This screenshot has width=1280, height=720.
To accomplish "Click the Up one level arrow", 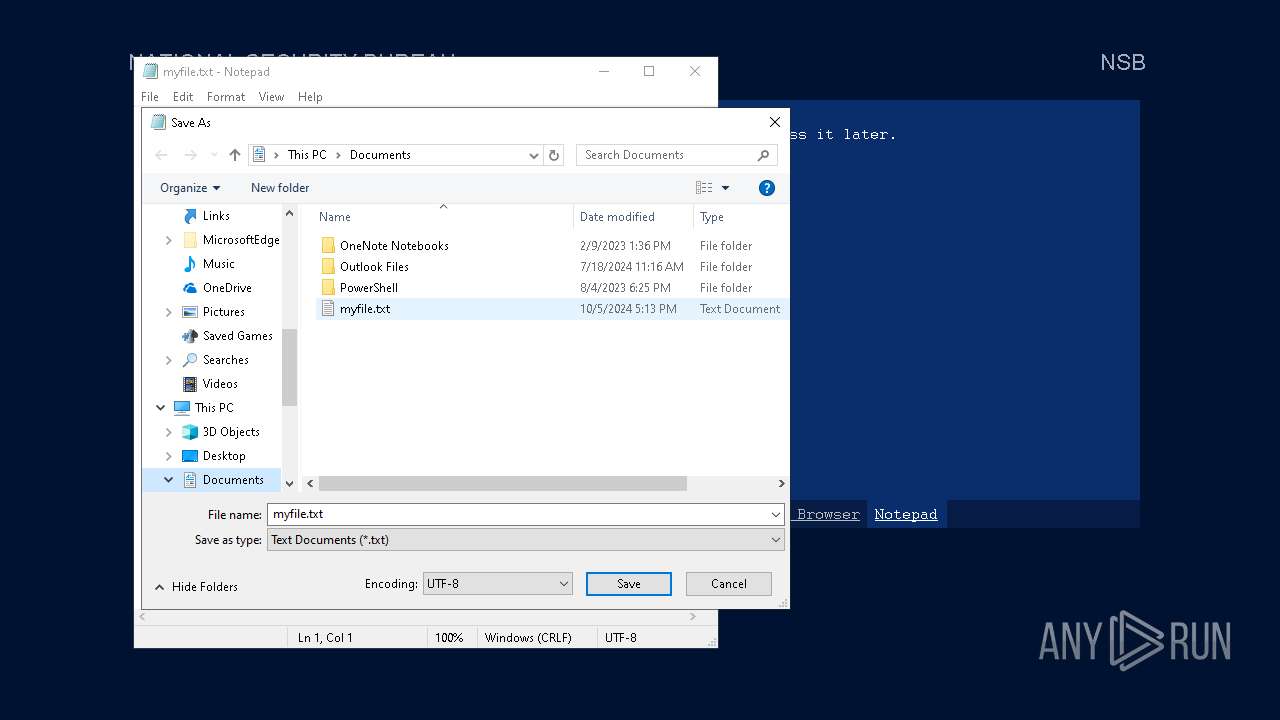I will click(x=235, y=155).
